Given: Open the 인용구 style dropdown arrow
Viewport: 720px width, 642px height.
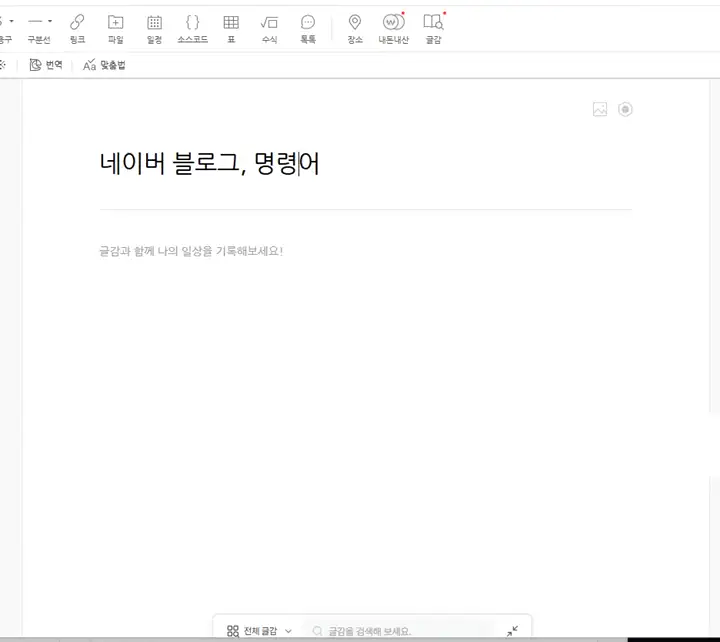Looking at the screenshot, I should (x=11, y=21).
